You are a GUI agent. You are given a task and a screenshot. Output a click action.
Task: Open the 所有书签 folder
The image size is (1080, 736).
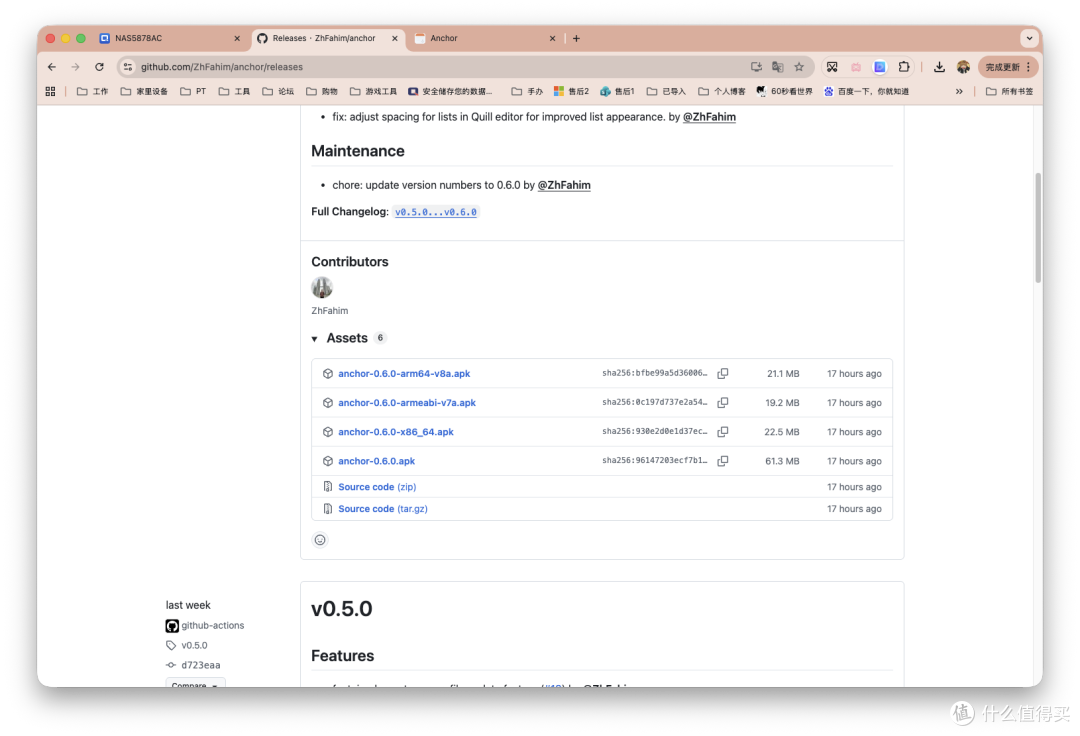pos(1009,91)
